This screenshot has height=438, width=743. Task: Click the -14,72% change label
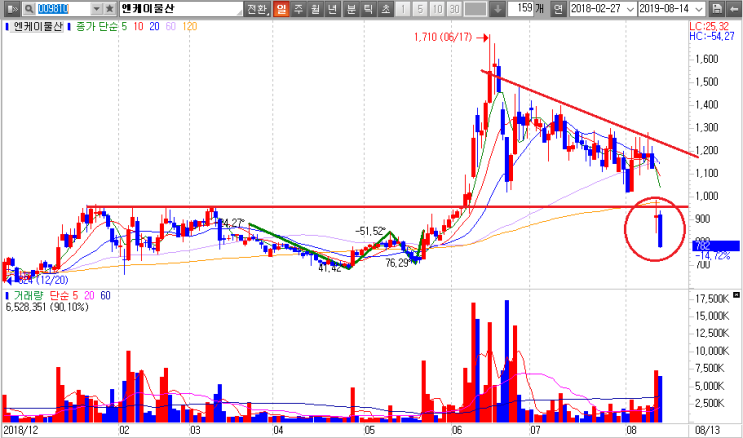pos(712,256)
